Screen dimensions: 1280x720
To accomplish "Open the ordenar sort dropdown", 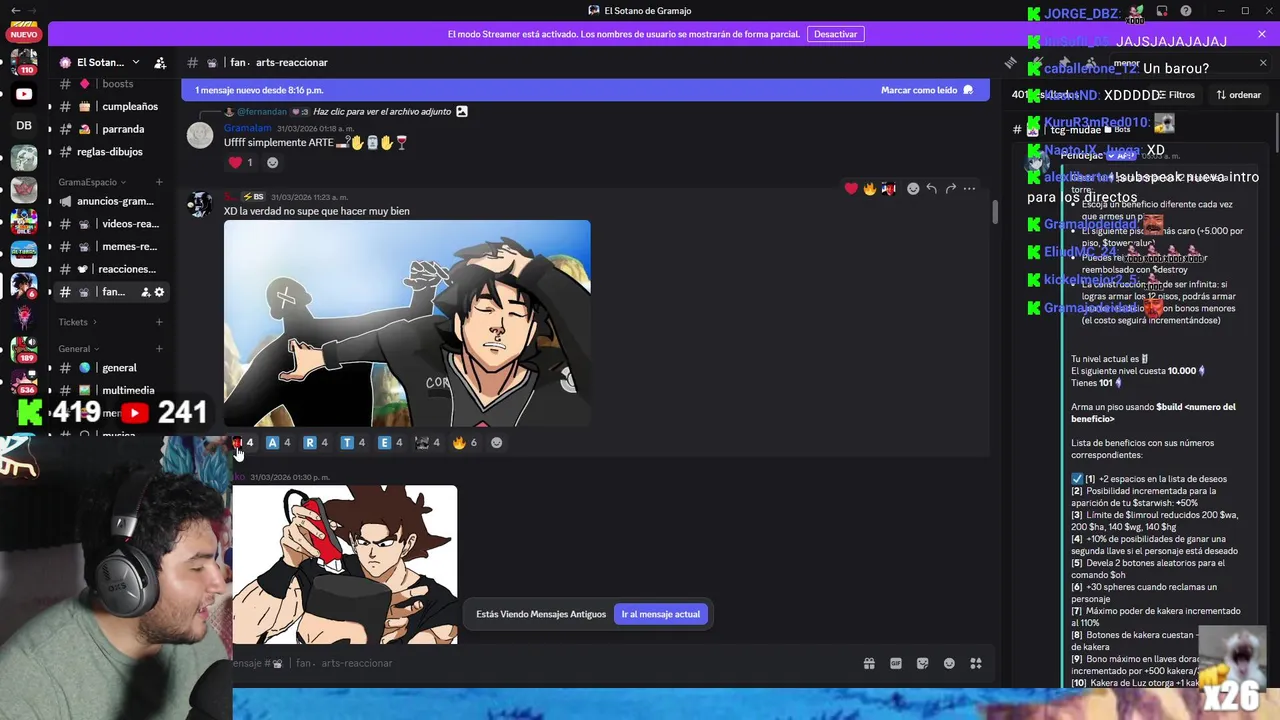I will click(x=1239, y=95).
